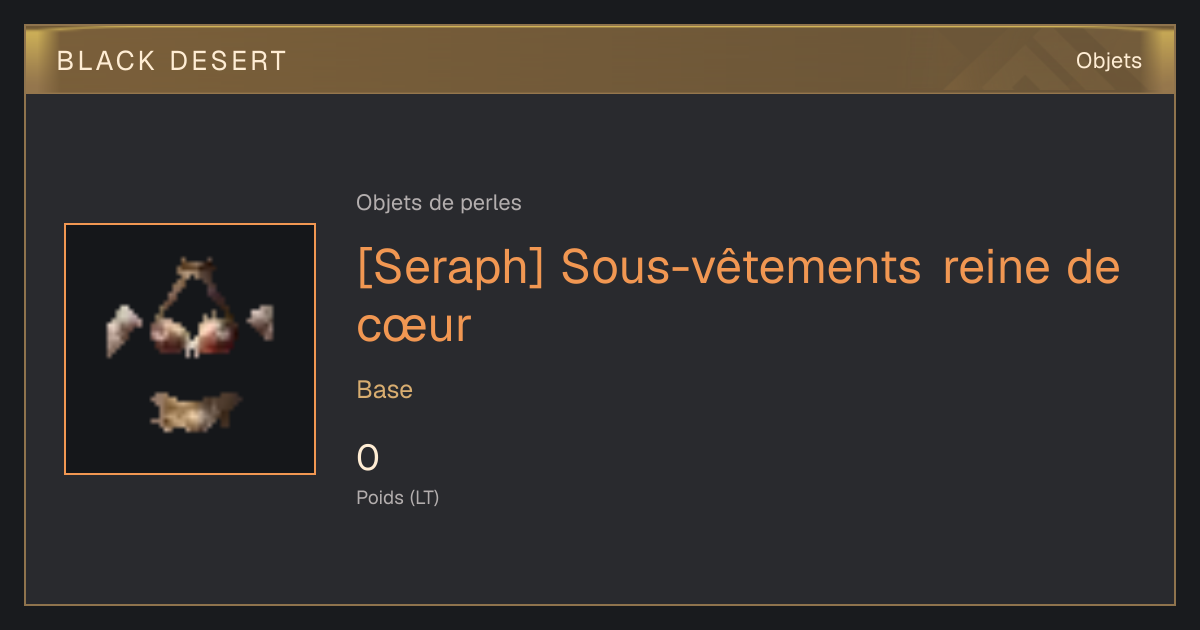The image size is (1200, 630).
Task: Click the Poids (LT) label
Action: point(398,497)
